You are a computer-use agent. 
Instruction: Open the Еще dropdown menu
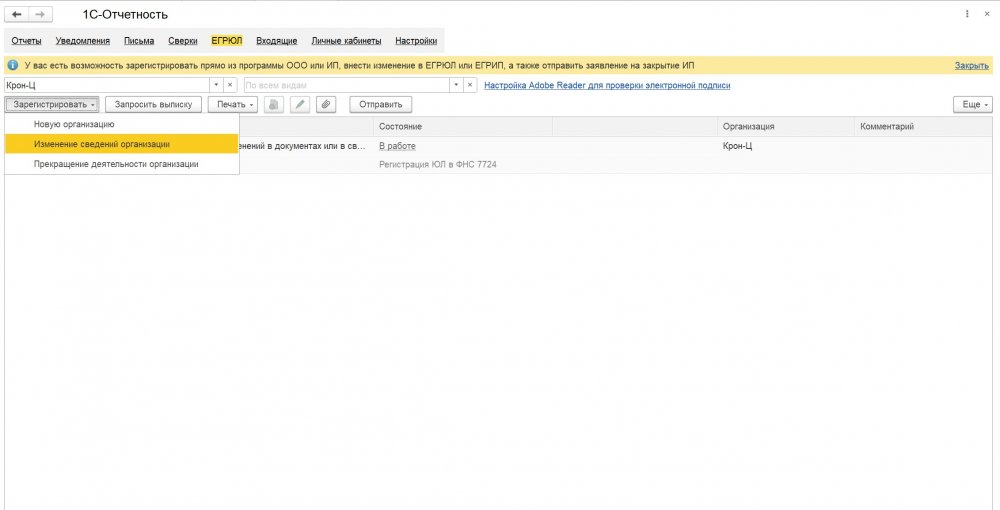tap(972, 104)
